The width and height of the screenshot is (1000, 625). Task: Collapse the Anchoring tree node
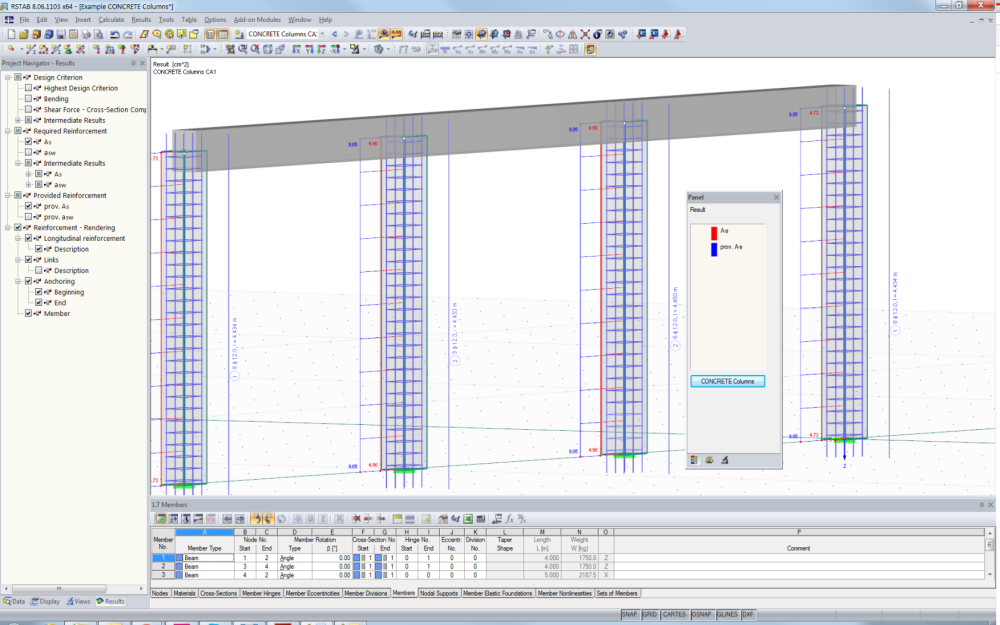click(x=18, y=281)
